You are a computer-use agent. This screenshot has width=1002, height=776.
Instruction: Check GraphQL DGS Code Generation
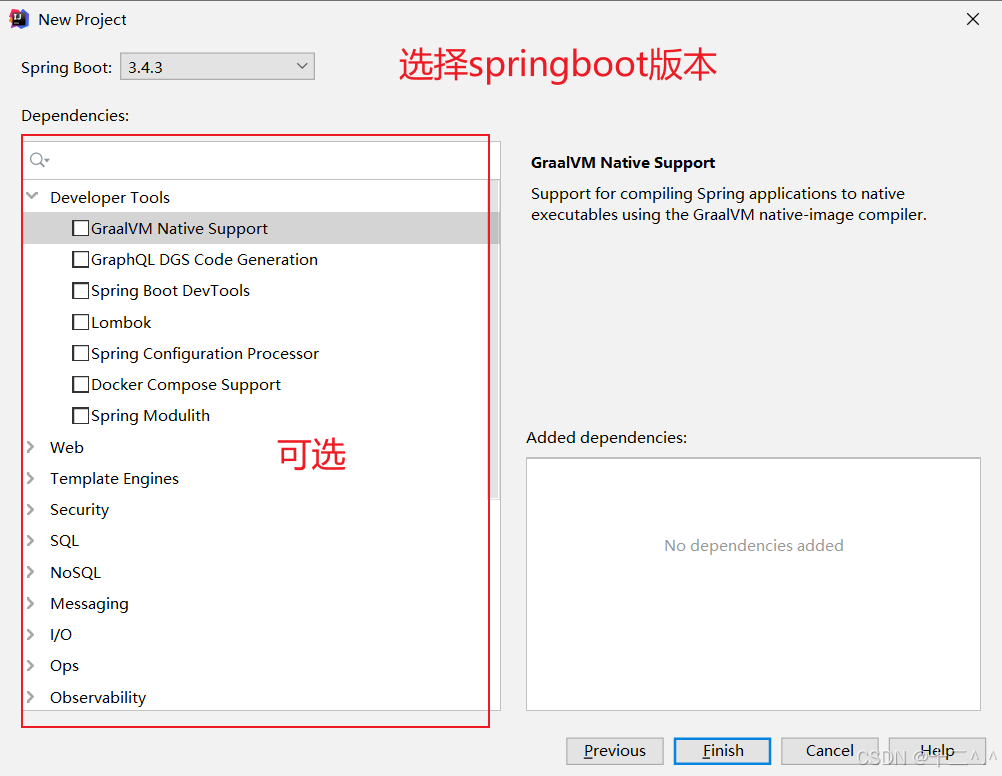(x=80, y=258)
